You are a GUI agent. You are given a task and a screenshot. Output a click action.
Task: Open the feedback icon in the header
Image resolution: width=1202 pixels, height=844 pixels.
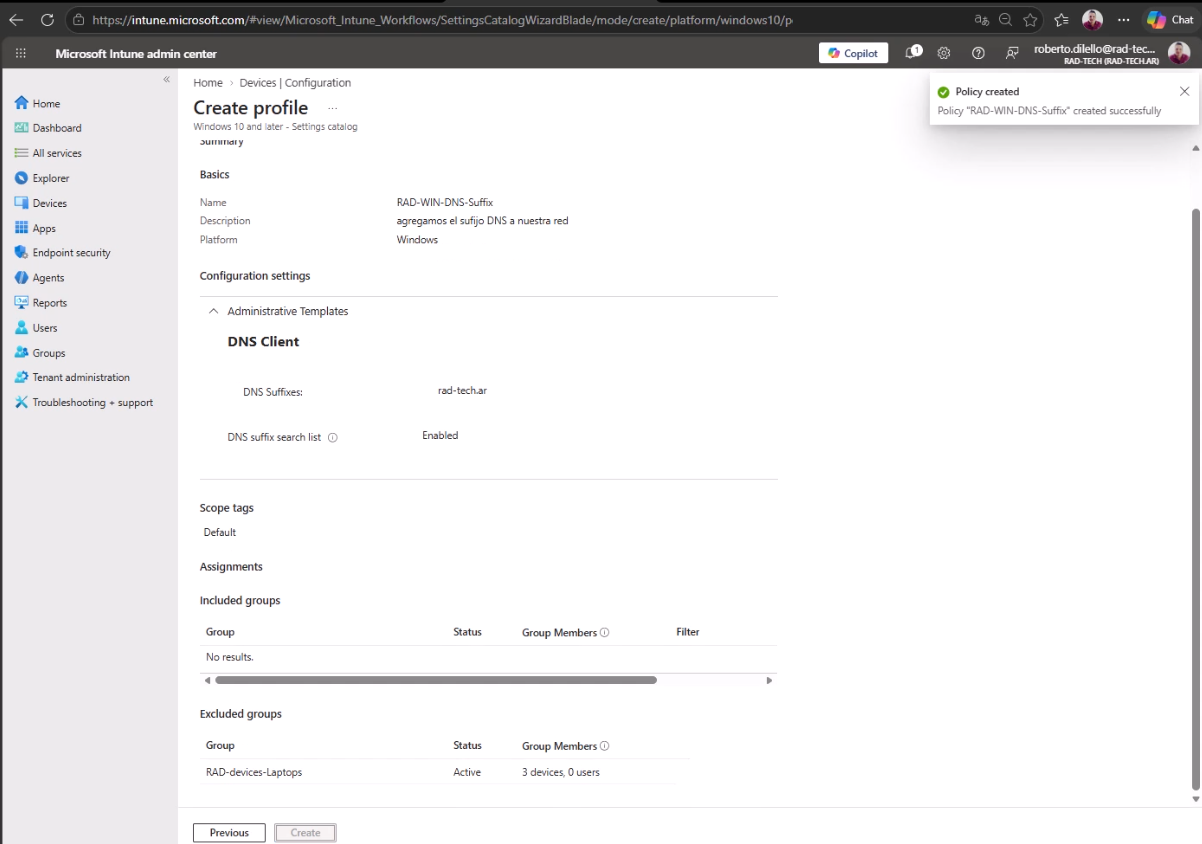coord(1012,53)
